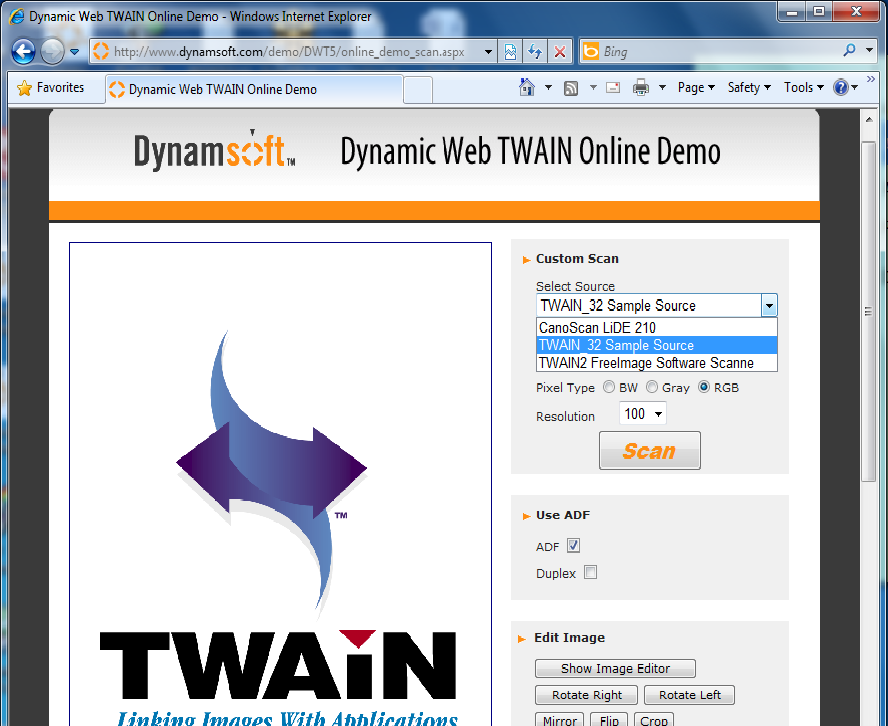Viewport: 888px width, 726px height.
Task: Click the scanned TWAIN logo image
Action: tap(280, 484)
